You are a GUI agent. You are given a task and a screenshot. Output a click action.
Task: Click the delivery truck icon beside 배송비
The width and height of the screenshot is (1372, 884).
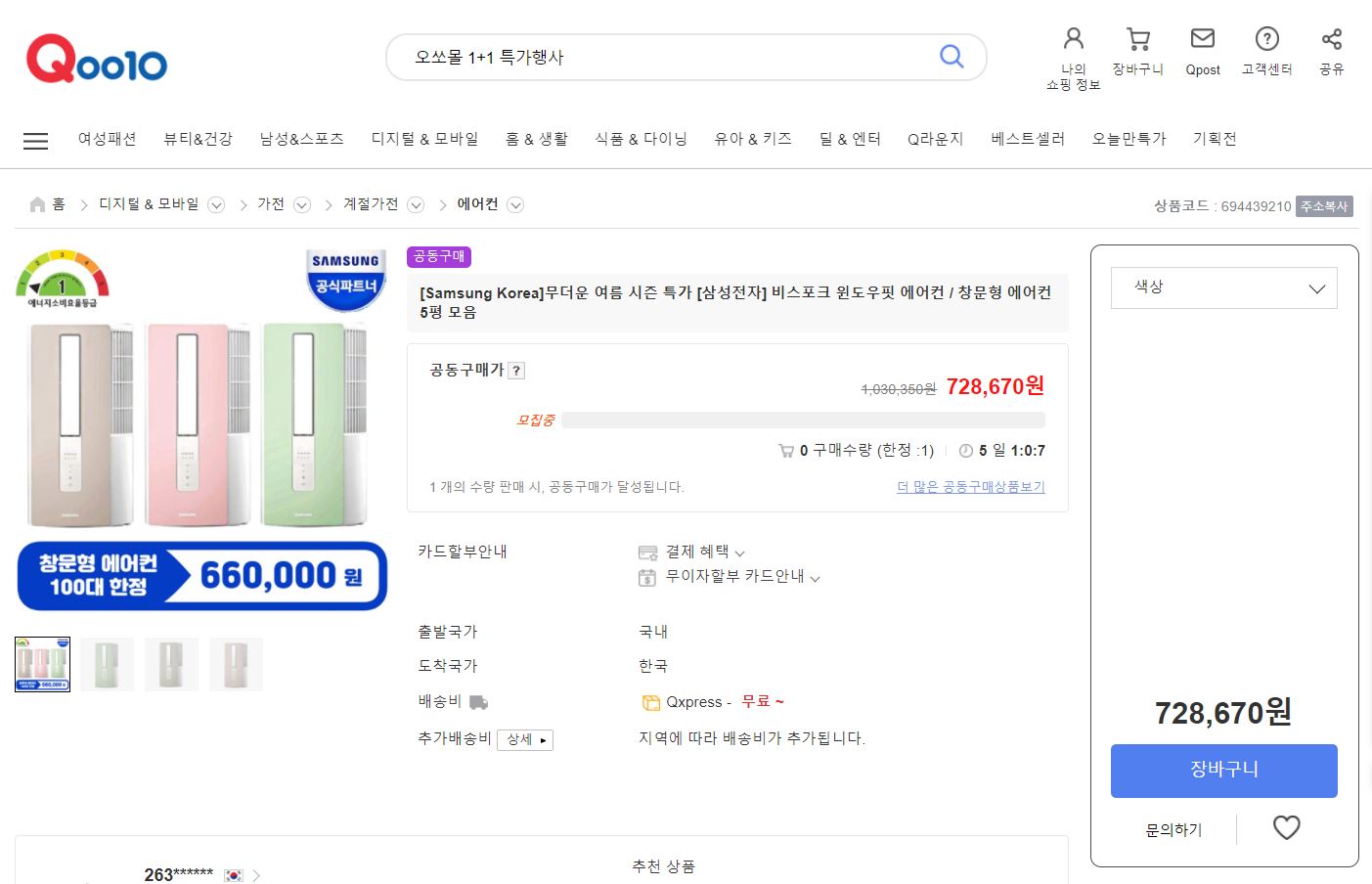pos(478,702)
